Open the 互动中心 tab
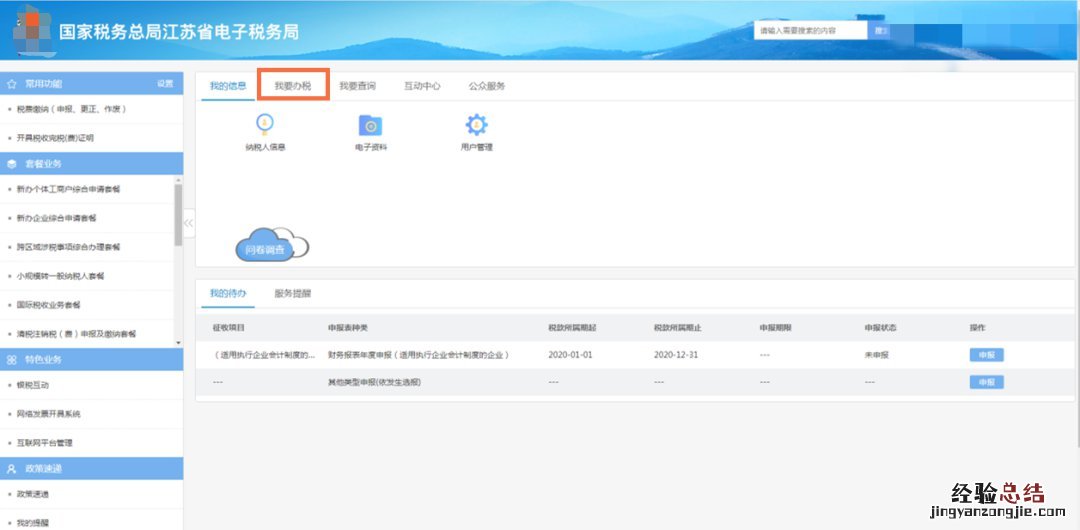This screenshot has width=1080, height=530. 422,86
